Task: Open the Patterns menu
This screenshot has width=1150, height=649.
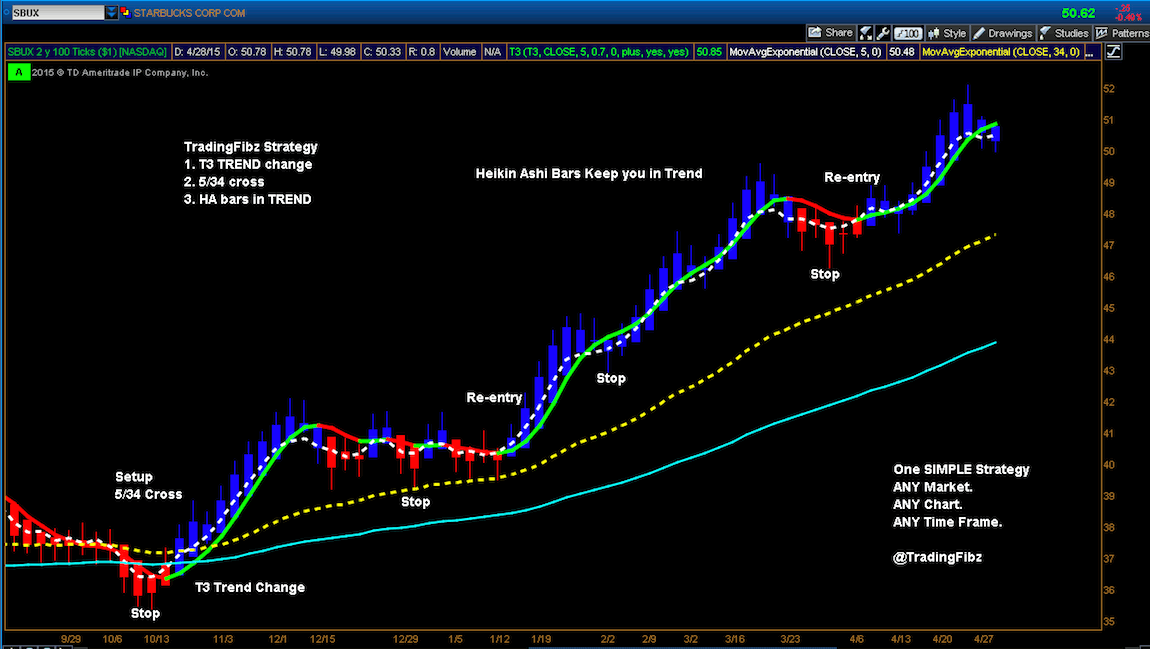Action: tap(1122, 33)
